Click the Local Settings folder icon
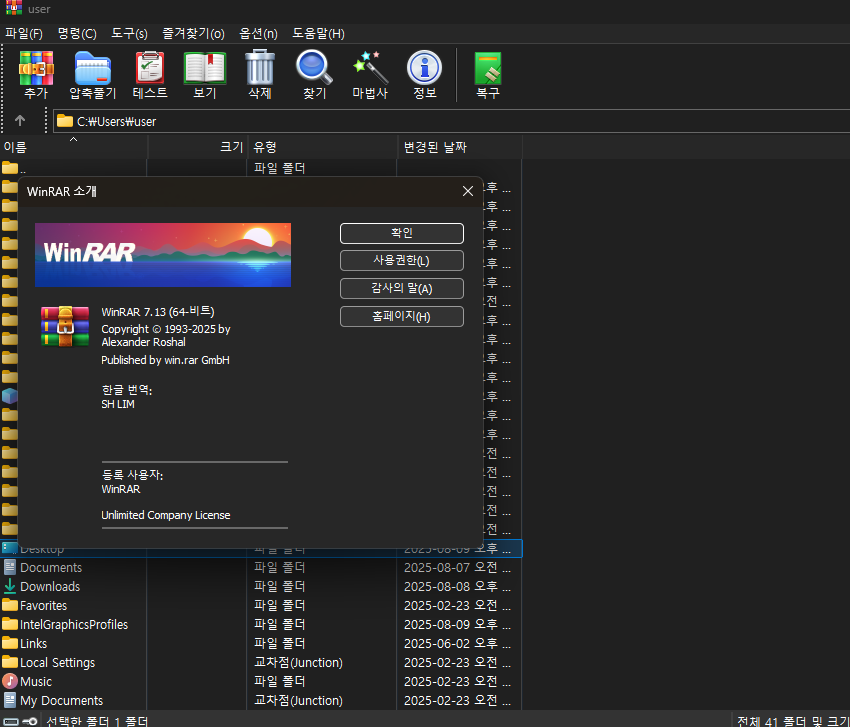This screenshot has width=850, height=727. (x=10, y=662)
